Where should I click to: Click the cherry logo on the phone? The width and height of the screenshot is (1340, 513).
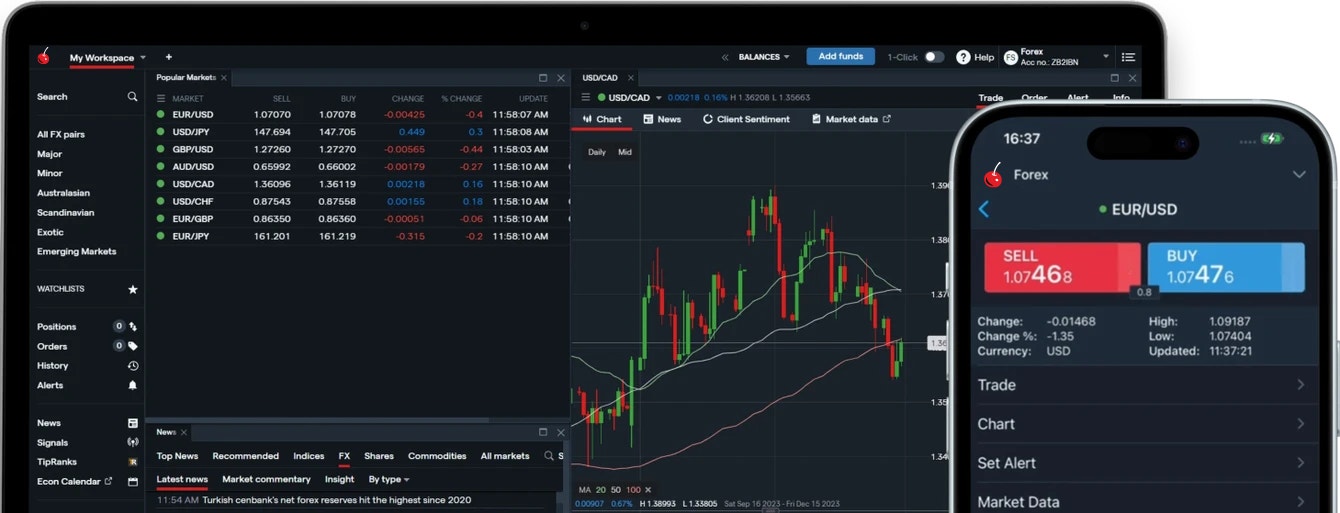tap(993, 175)
